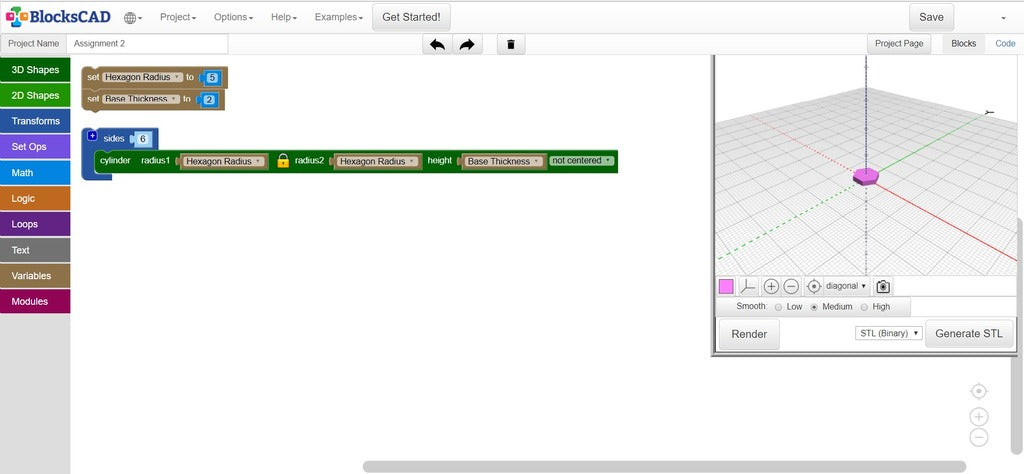
Task: Open the Examples menu
Action: coord(338,17)
